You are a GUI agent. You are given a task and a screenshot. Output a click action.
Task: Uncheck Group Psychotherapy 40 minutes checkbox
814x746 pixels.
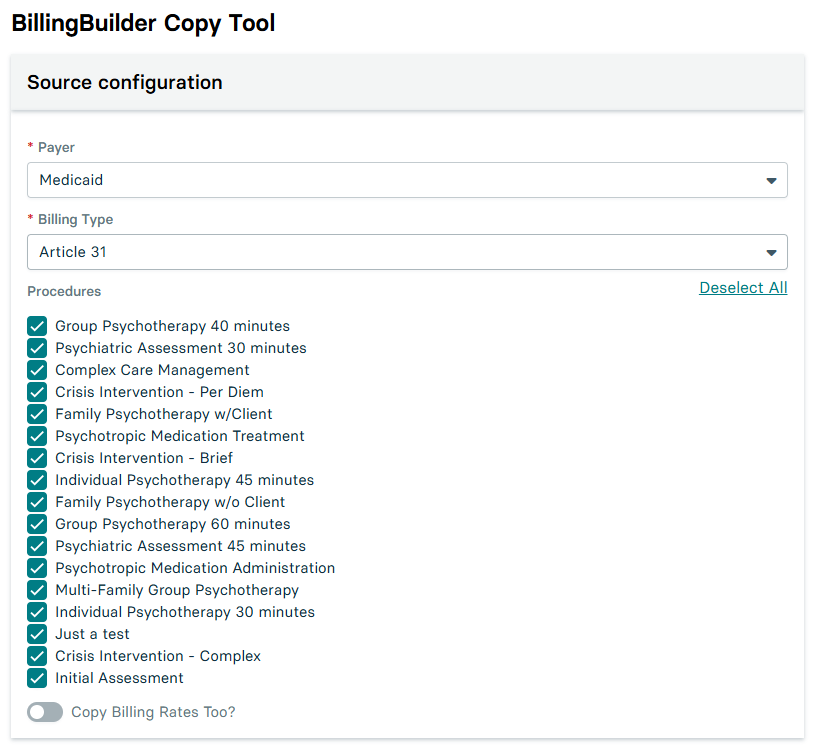click(x=37, y=326)
